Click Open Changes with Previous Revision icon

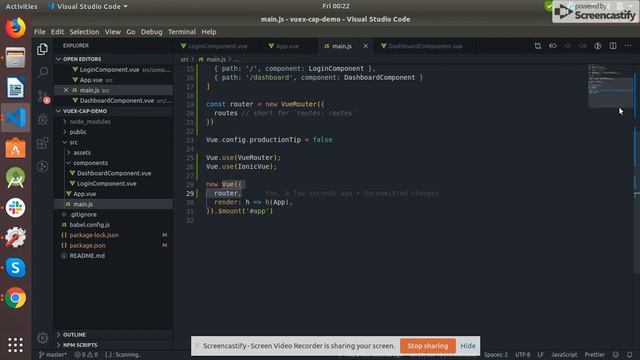[553, 46]
